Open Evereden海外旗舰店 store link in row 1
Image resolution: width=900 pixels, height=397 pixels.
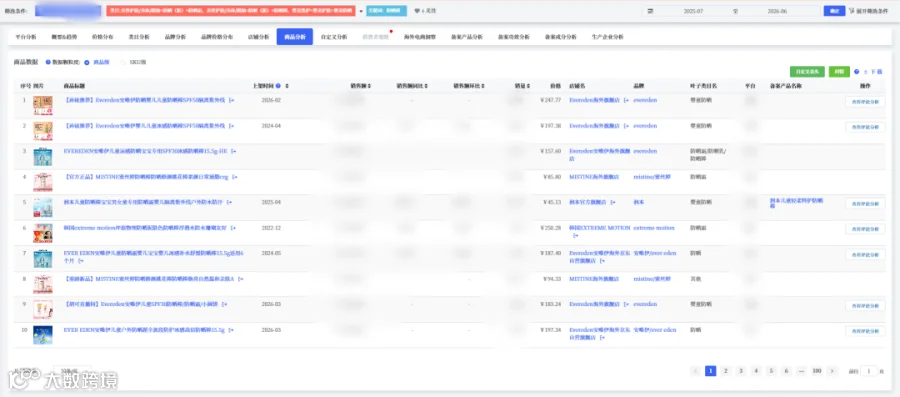595,100
